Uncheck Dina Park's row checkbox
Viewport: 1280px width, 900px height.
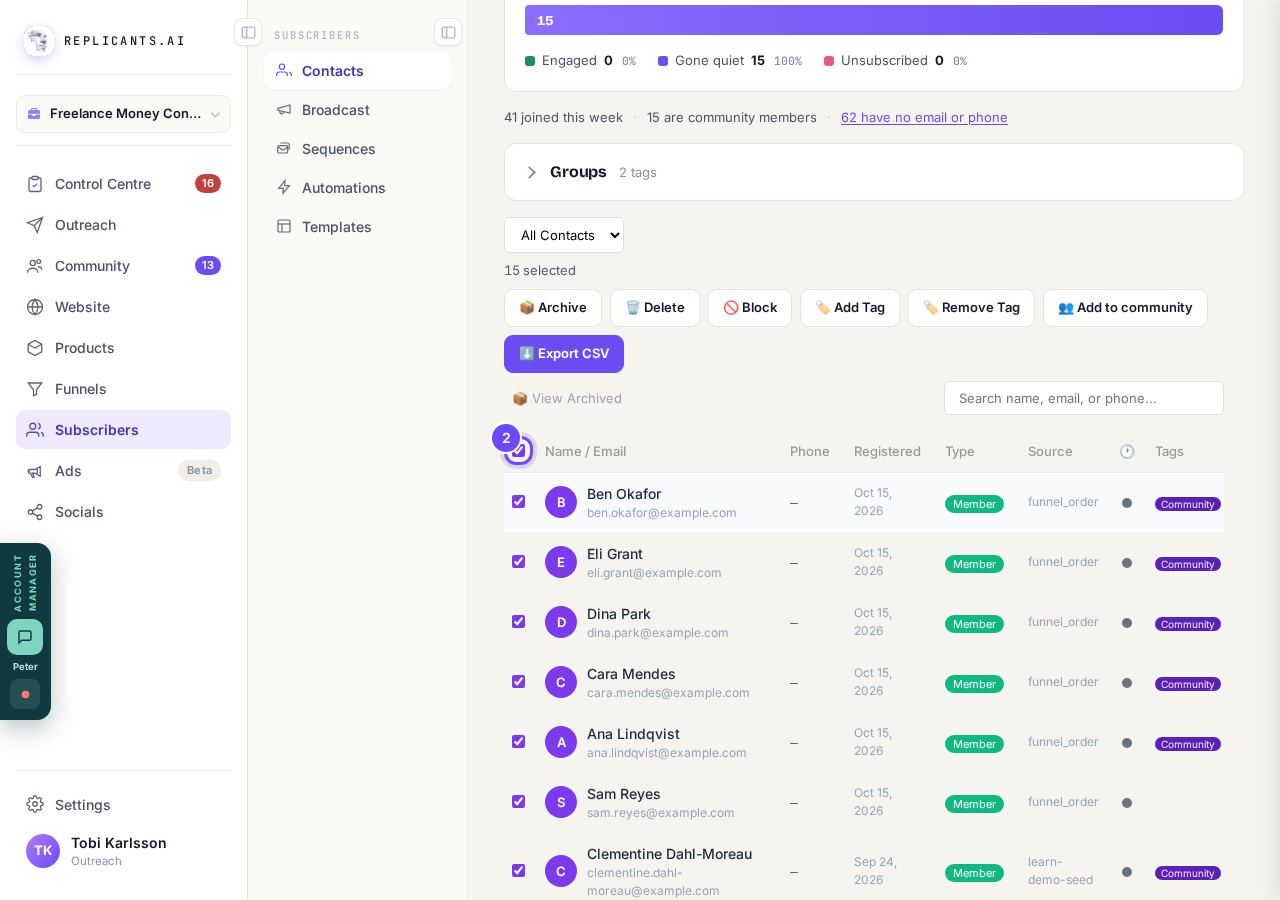[518, 622]
